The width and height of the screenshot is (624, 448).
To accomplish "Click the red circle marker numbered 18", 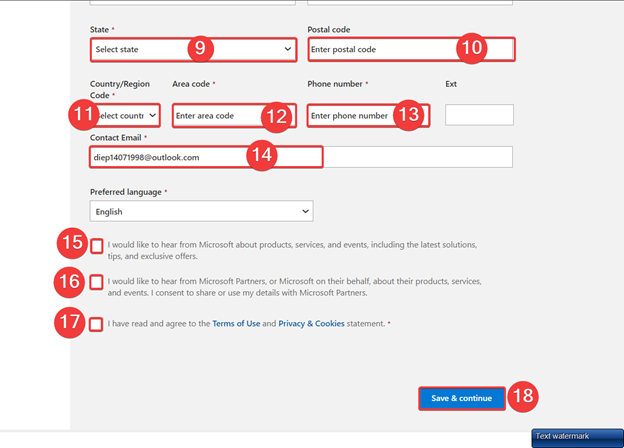I will pos(523,397).
